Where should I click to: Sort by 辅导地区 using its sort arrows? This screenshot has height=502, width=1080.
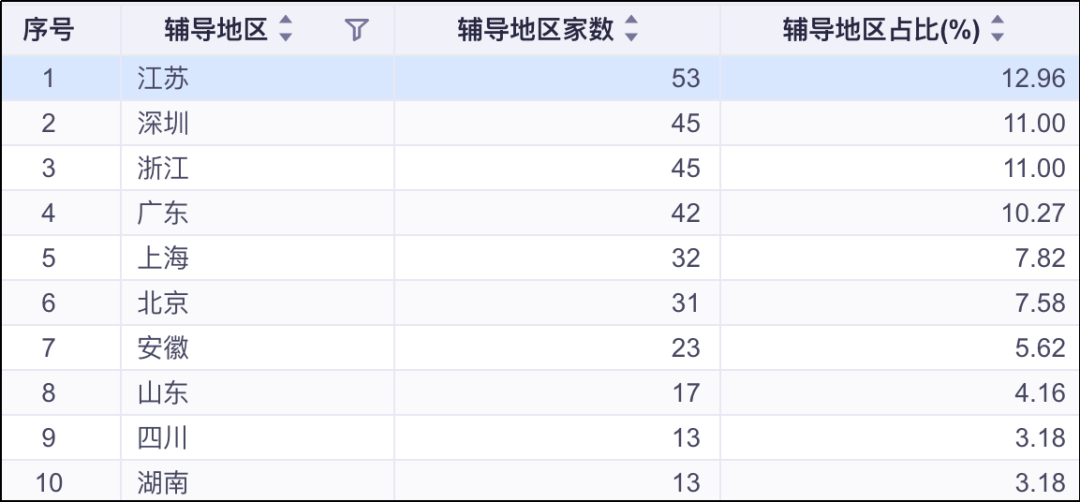[x=286, y=31]
